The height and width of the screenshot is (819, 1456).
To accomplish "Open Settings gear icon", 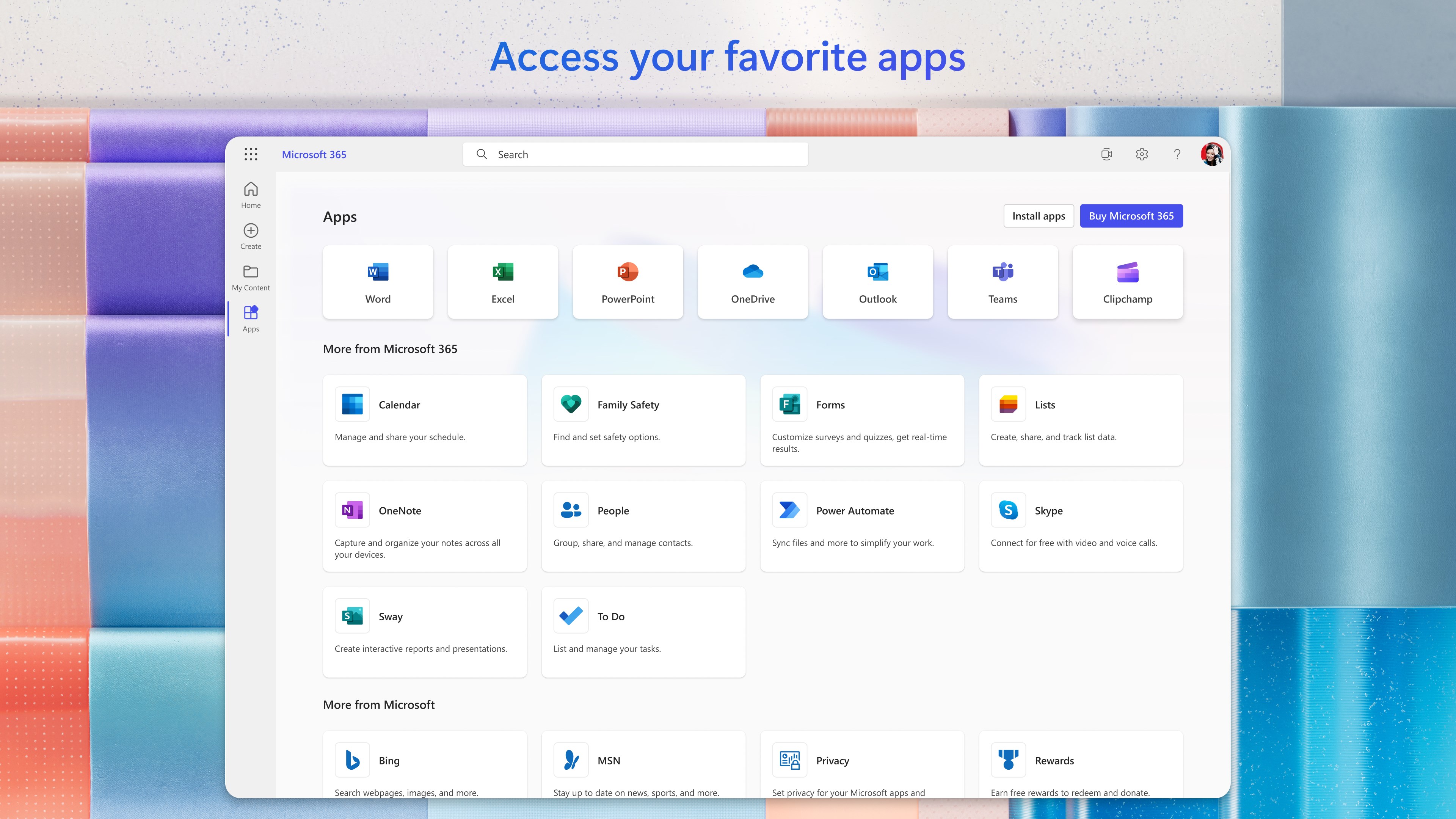I will (1141, 154).
